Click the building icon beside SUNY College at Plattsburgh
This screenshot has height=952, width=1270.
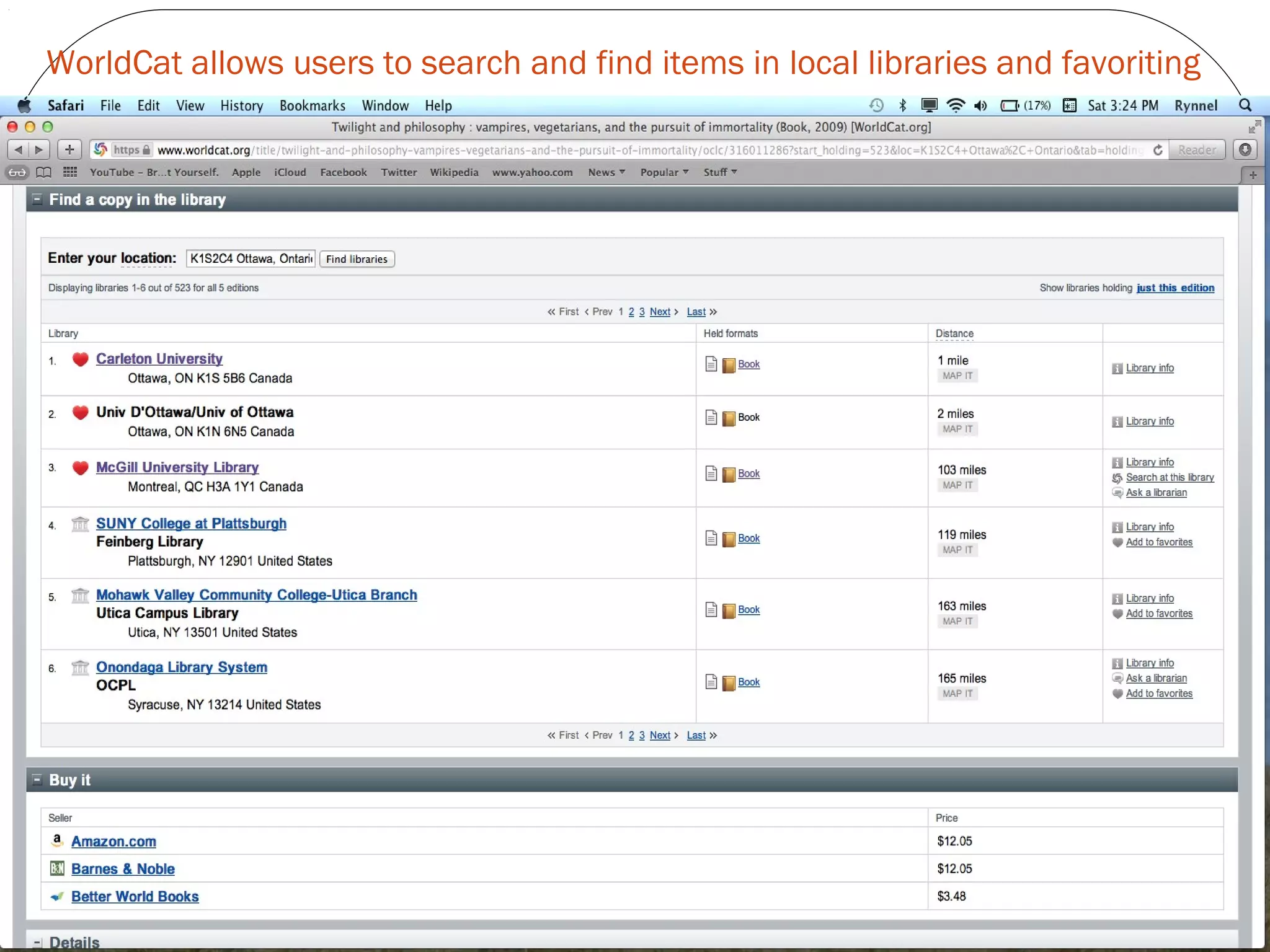pos(80,524)
